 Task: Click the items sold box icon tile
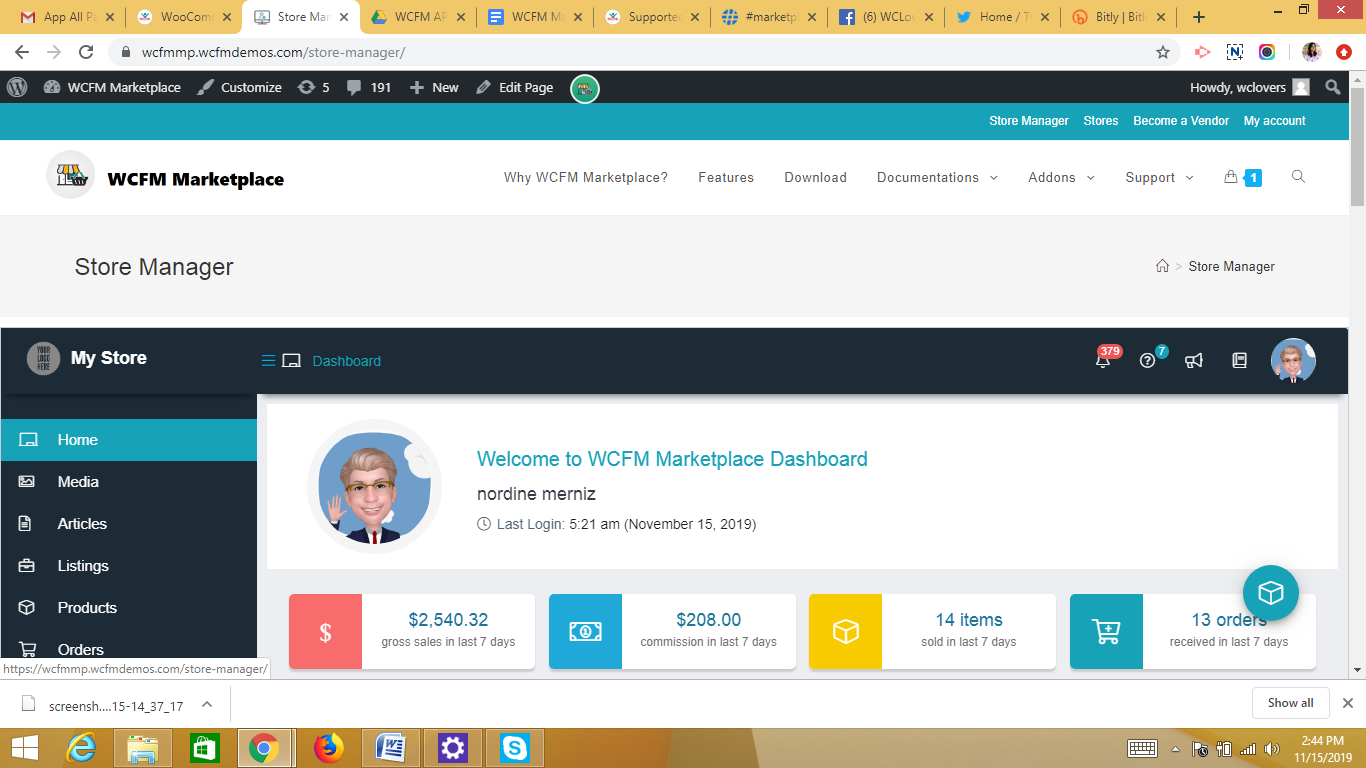pos(845,632)
